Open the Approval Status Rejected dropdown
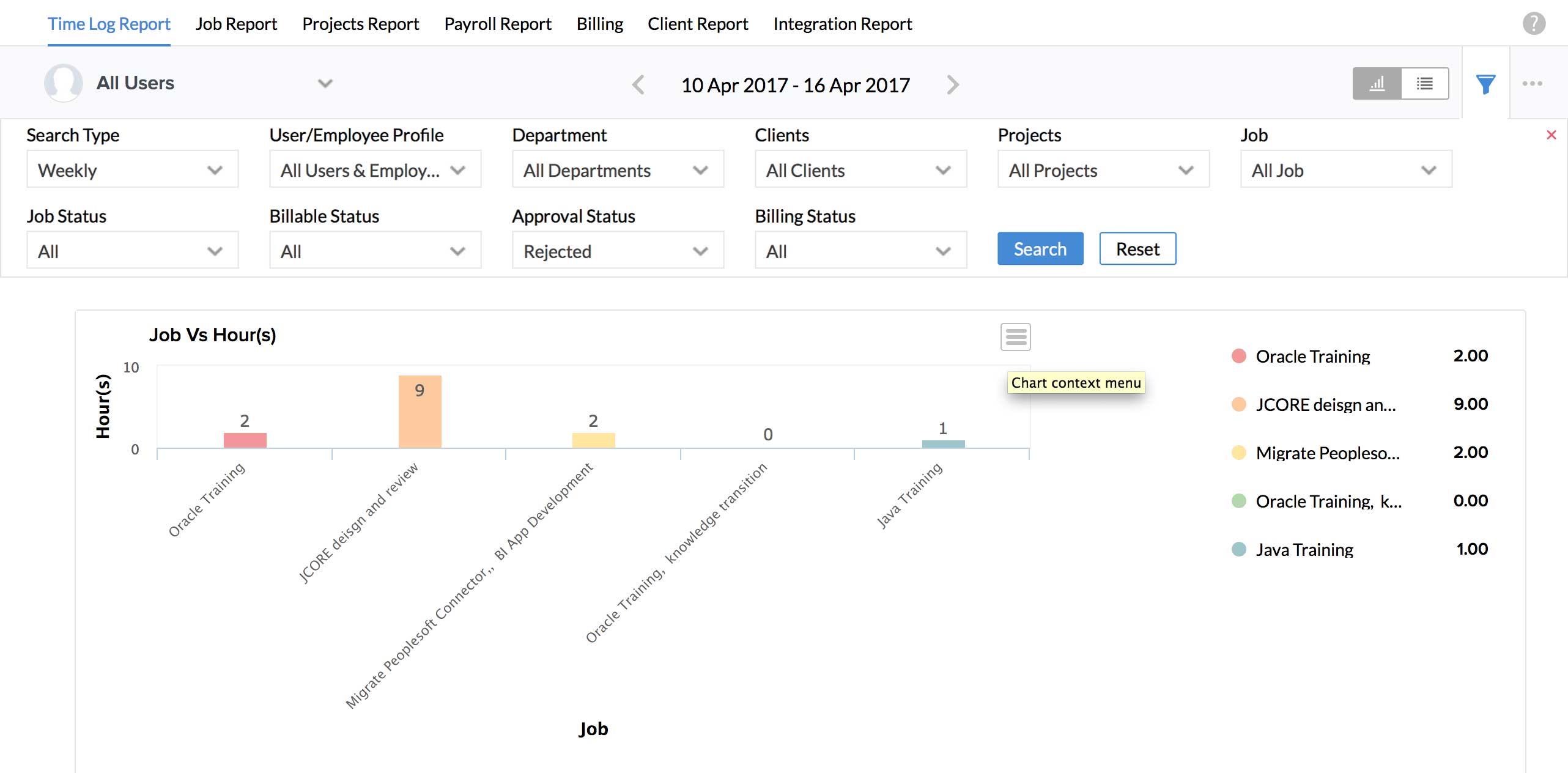The height and width of the screenshot is (773, 1568). pos(618,251)
